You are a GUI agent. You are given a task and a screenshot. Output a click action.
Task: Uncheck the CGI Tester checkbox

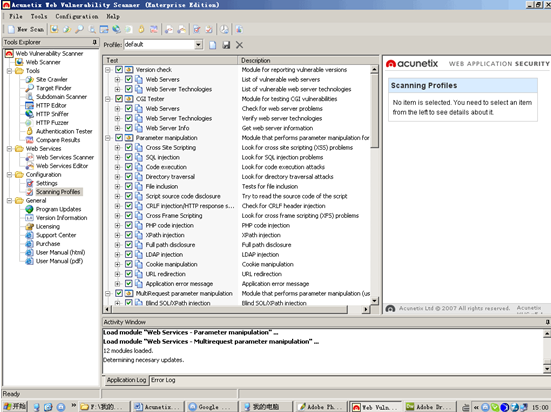(x=119, y=99)
